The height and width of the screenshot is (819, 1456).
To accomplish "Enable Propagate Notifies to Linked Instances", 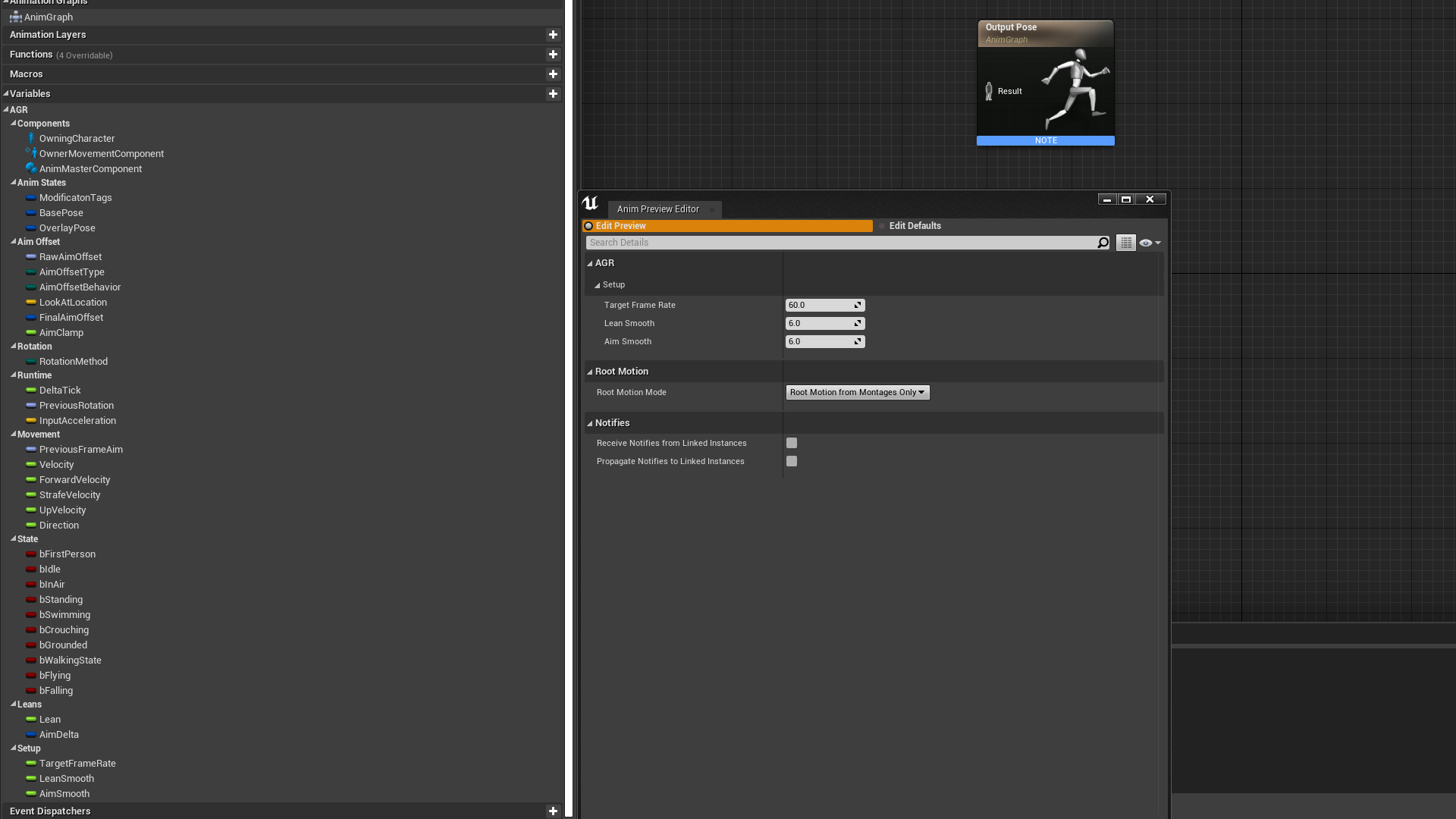I will coord(792,461).
